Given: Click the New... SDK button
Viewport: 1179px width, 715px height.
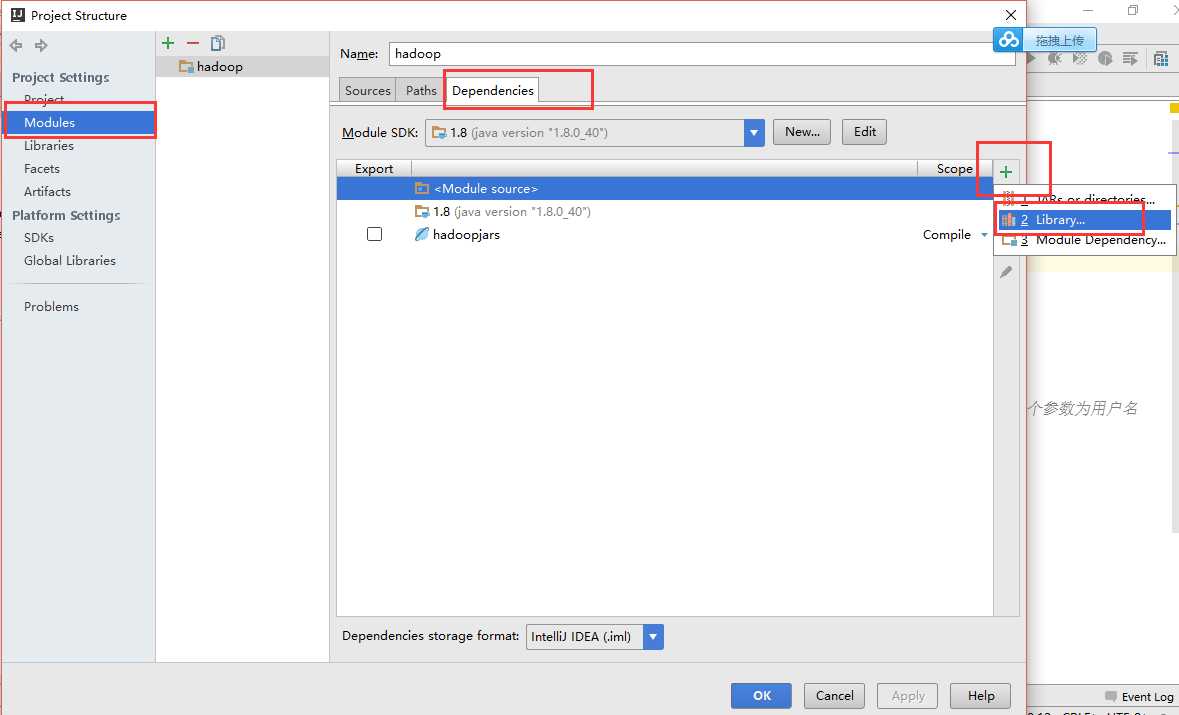Looking at the screenshot, I should pos(802,132).
